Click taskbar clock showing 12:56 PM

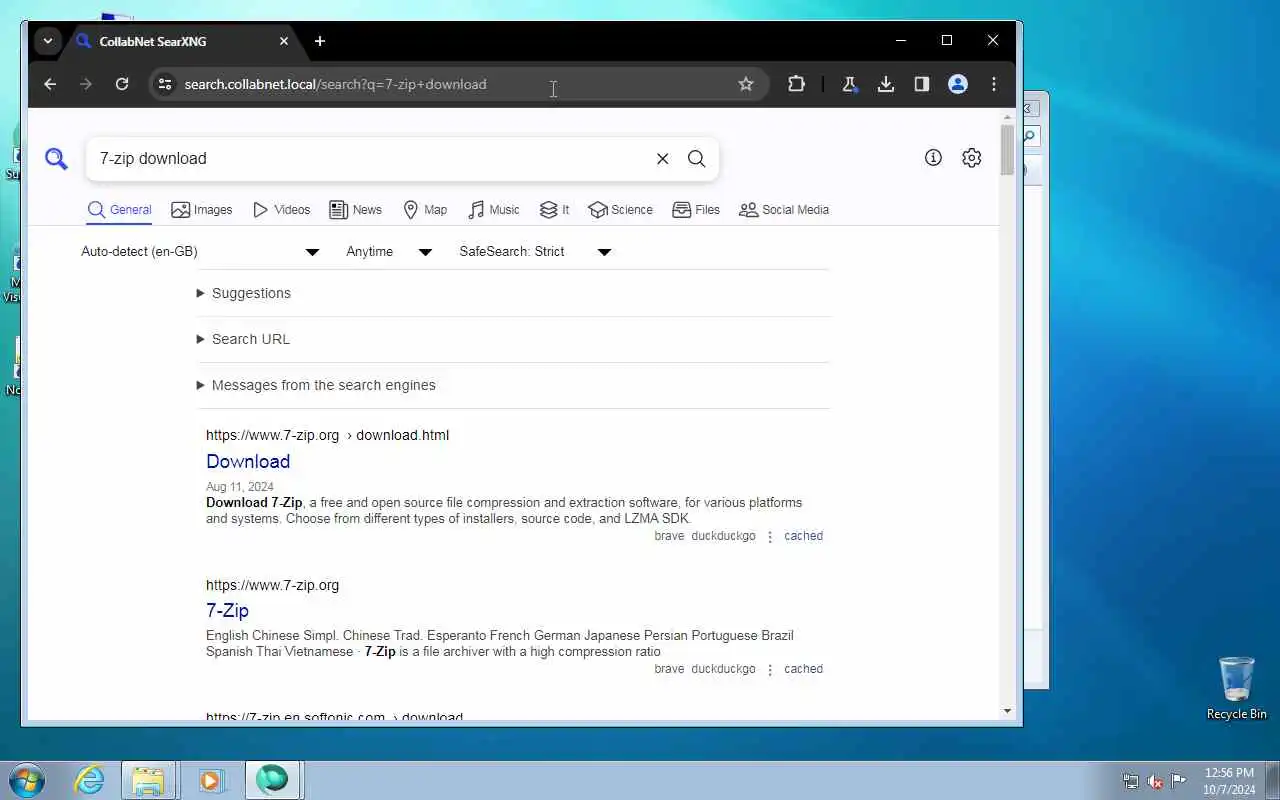[1229, 781]
